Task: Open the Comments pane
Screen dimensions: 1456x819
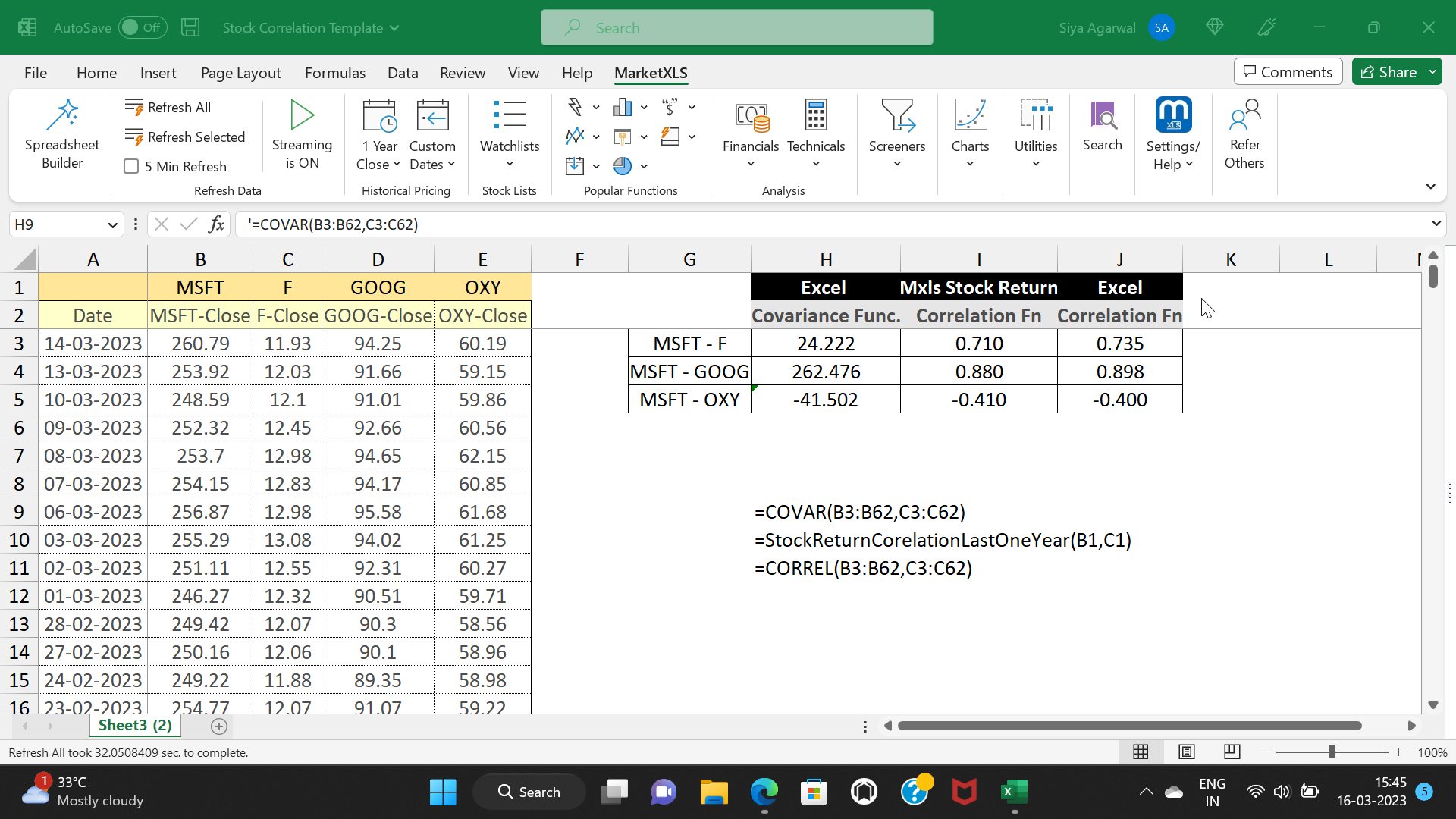Action: coord(1288,72)
